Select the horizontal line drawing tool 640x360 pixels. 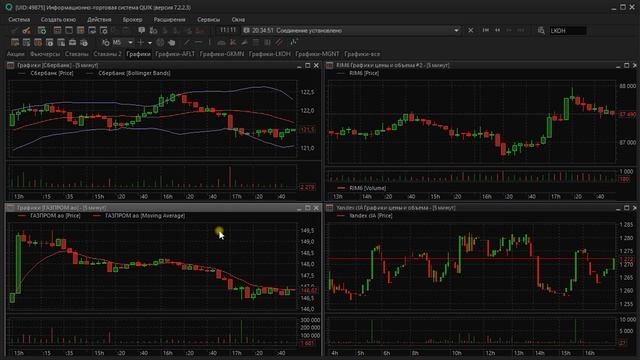pos(198,42)
